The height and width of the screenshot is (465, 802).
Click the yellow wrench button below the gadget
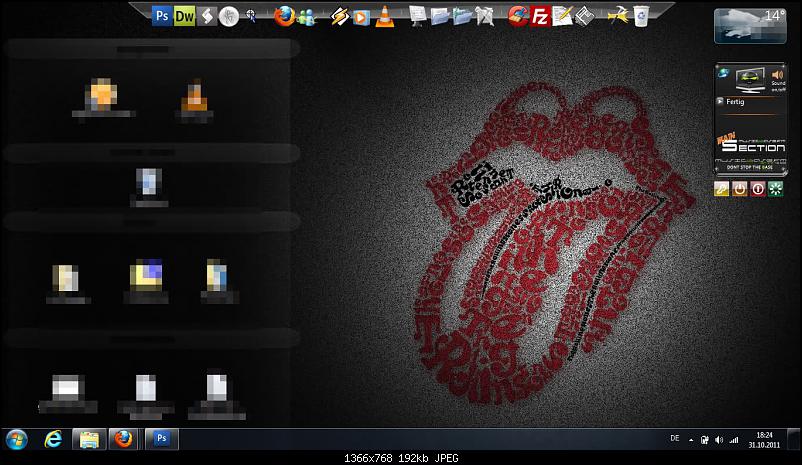[x=722, y=189]
